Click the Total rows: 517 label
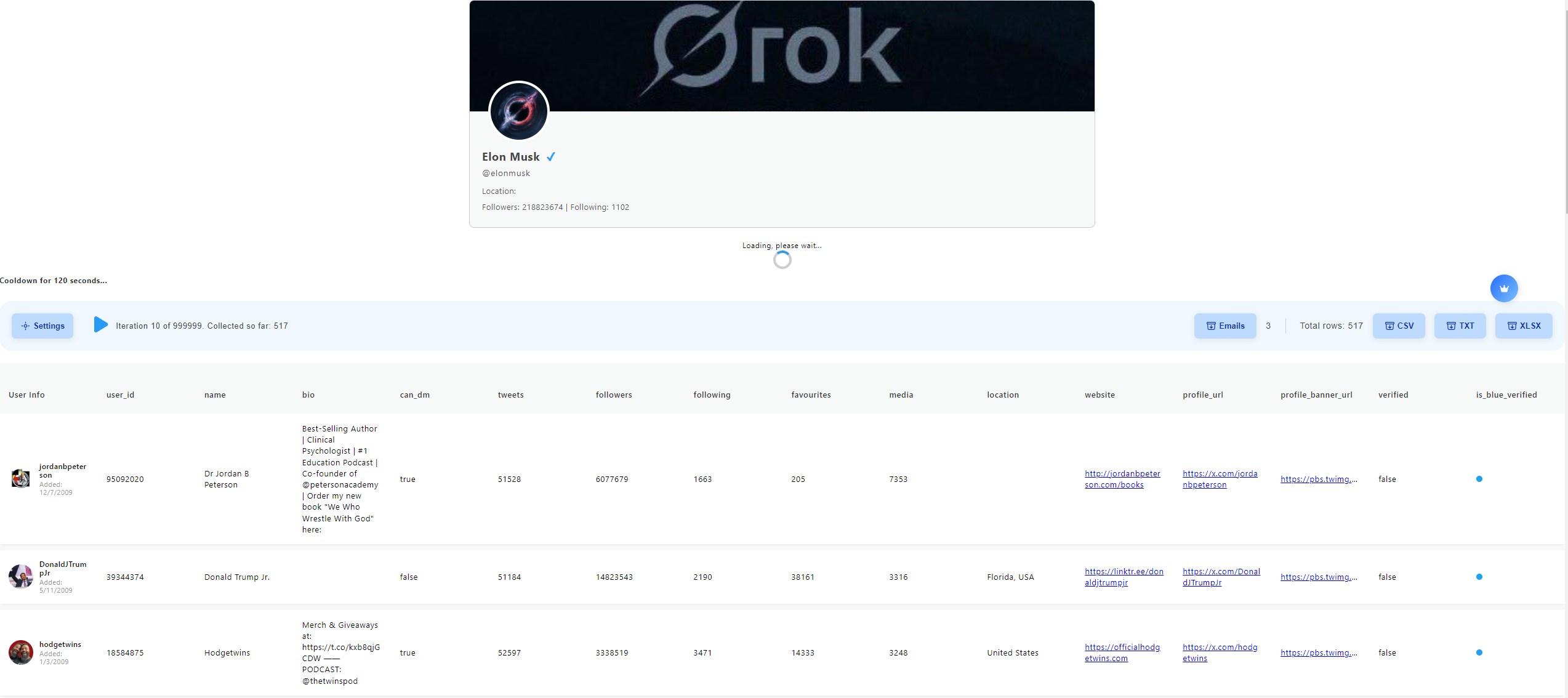The width and height of the screenshot is (1568, 698). click(x=1331, y=326)
